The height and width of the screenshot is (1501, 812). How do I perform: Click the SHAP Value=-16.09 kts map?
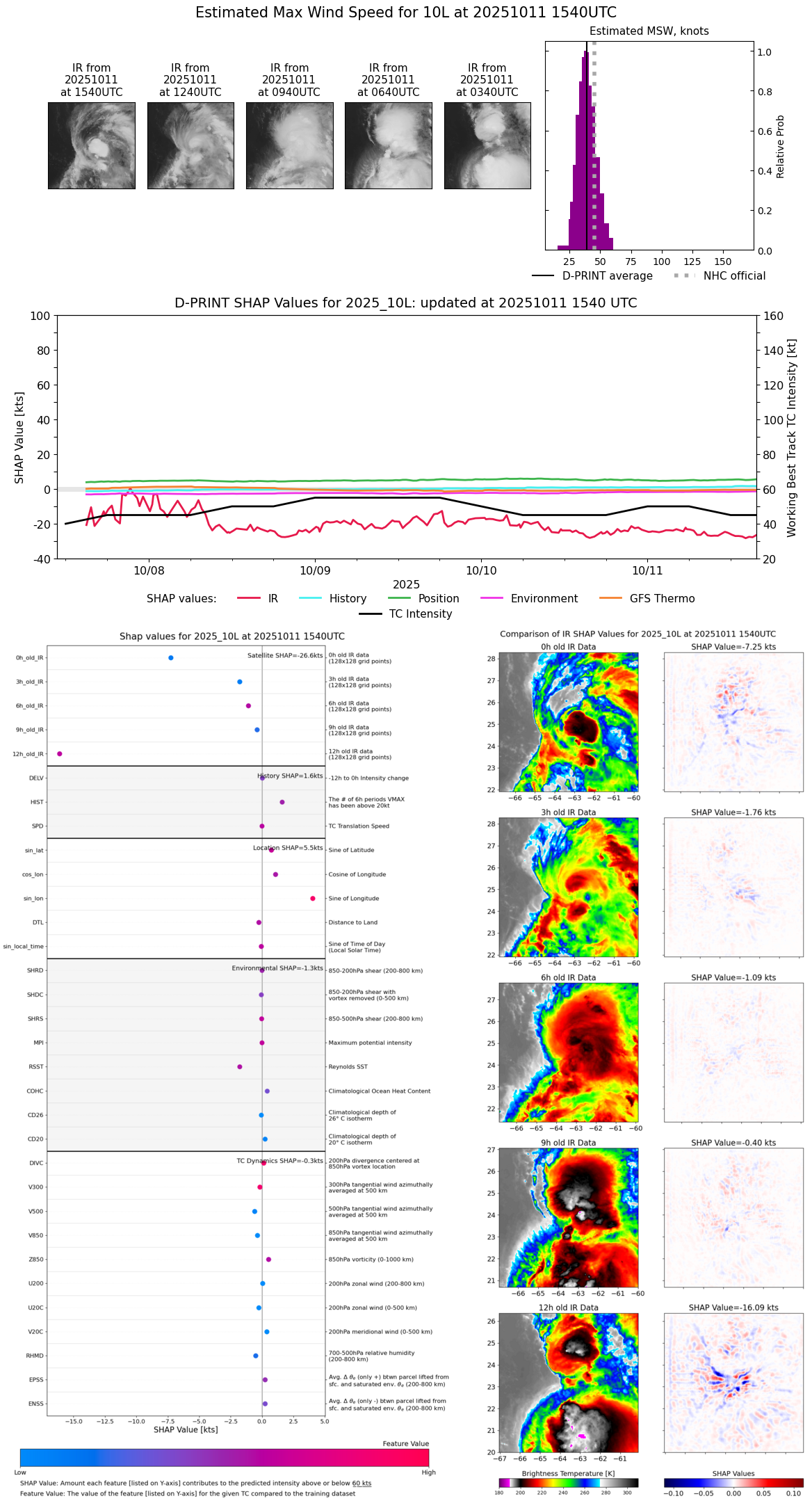pyautogui.click(x=733, y=1382)
